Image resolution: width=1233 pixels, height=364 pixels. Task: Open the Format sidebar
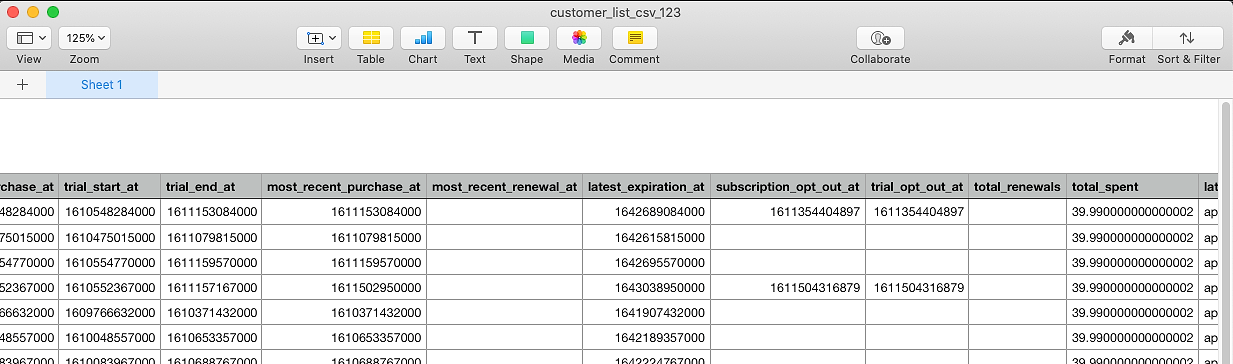pyautogui.click(x=1127, y=38)
